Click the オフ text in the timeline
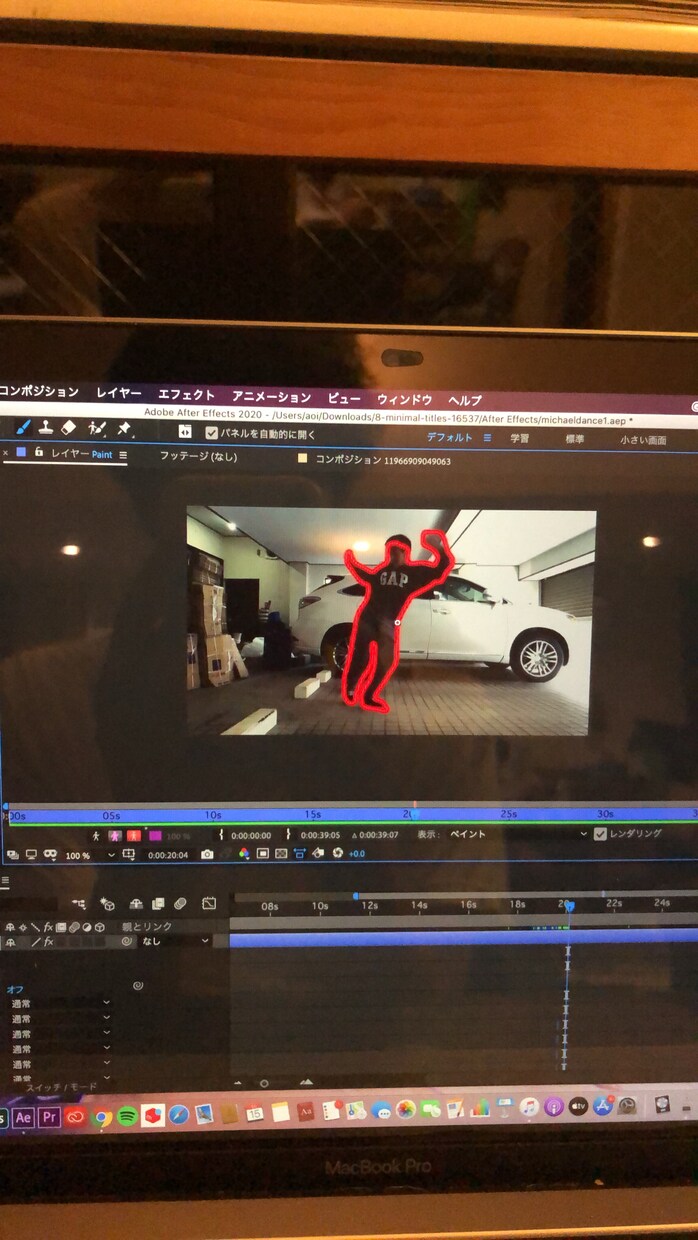 pyautogui.click(x=15, y=989)
